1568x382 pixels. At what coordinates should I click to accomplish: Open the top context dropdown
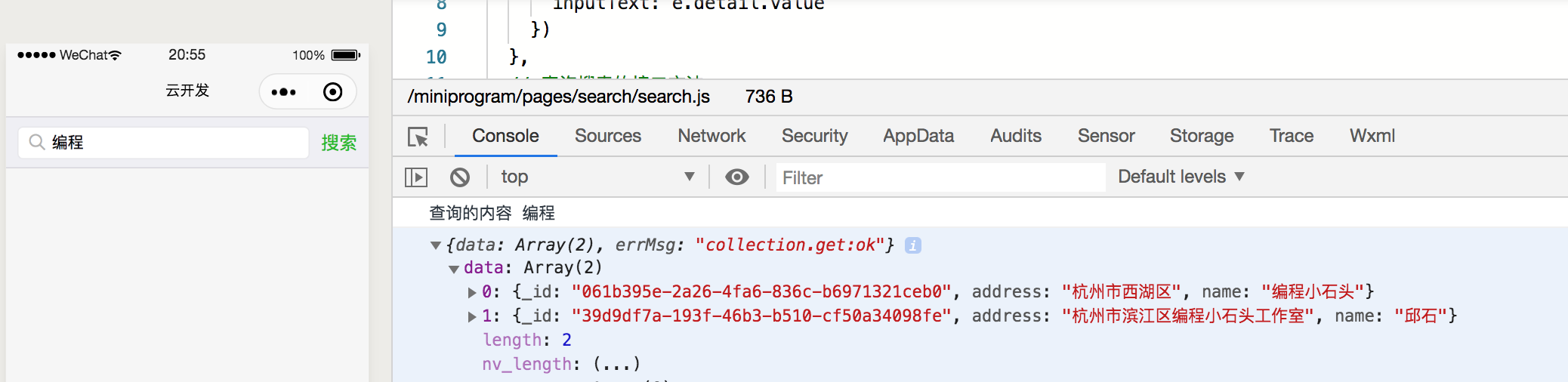pos(597,177)
